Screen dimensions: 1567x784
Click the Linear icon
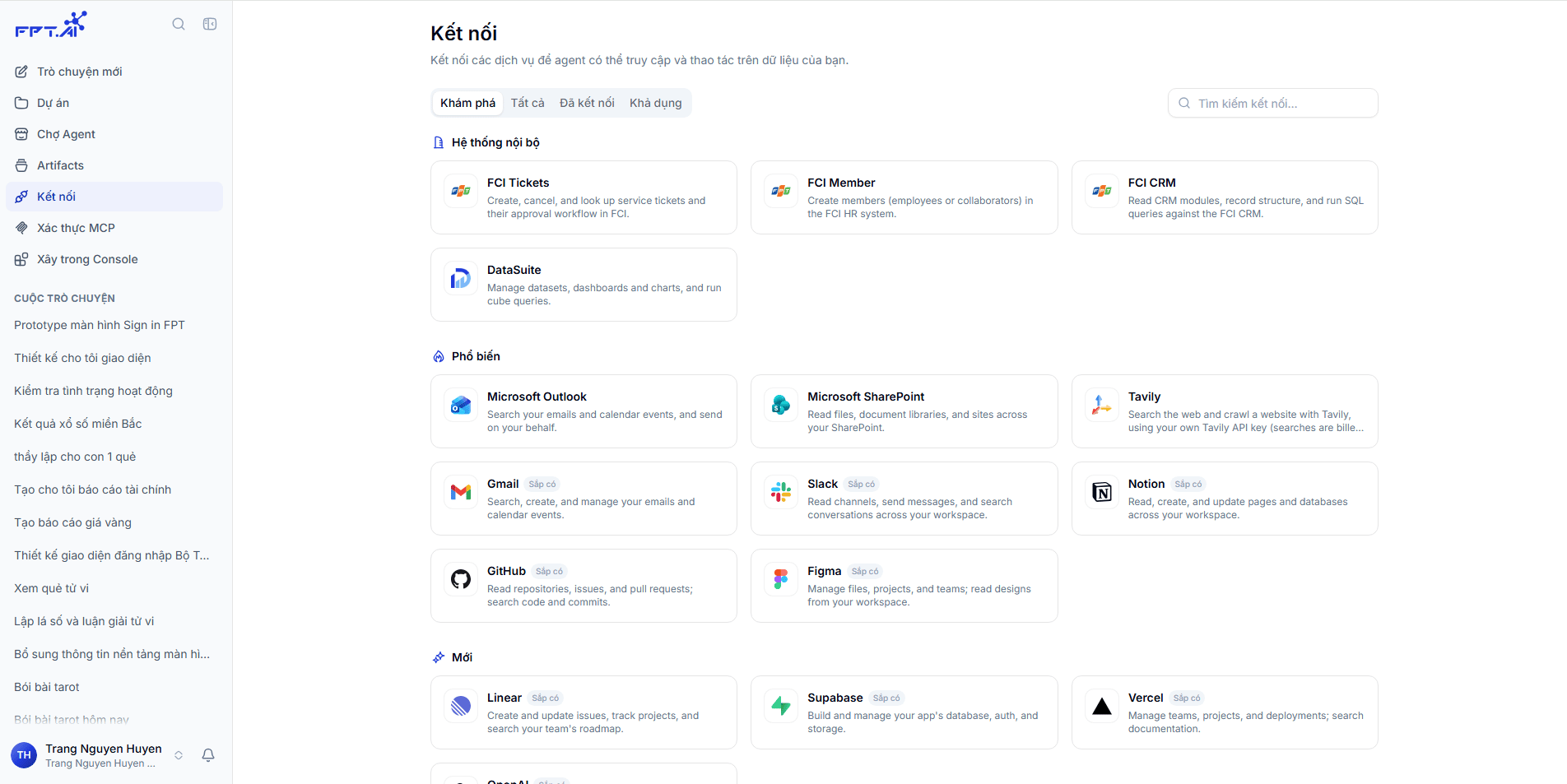point(461,706)
